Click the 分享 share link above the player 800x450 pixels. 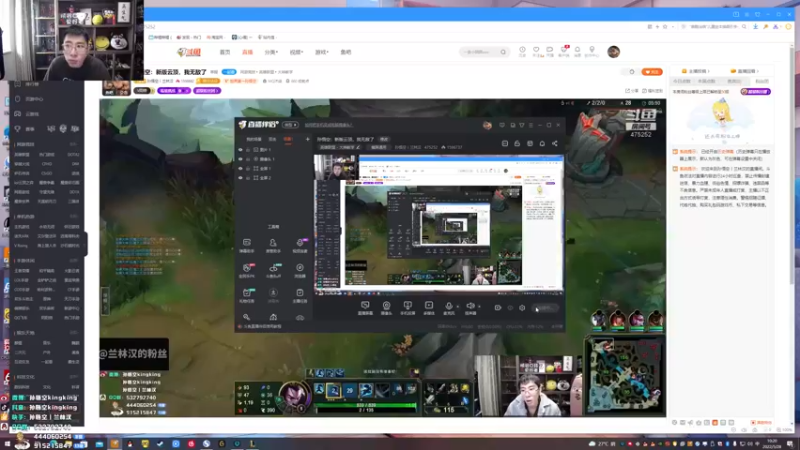coord(632,91)
